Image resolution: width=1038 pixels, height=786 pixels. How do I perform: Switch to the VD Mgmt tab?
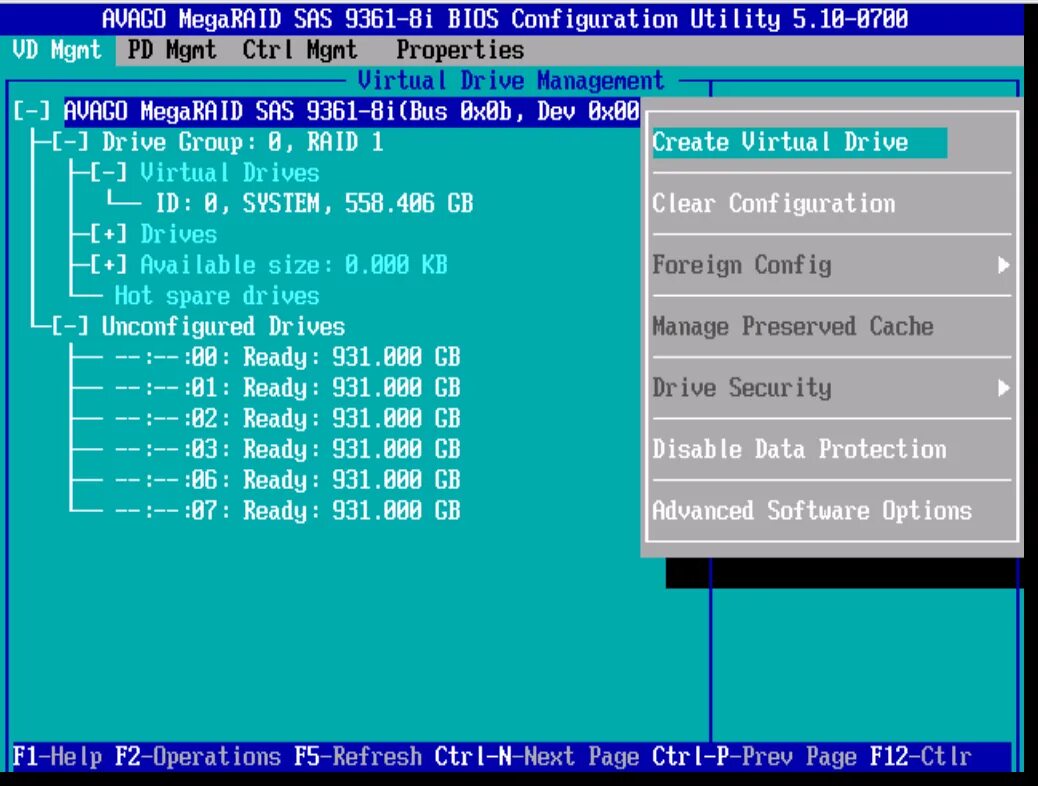tap(57, 50)
